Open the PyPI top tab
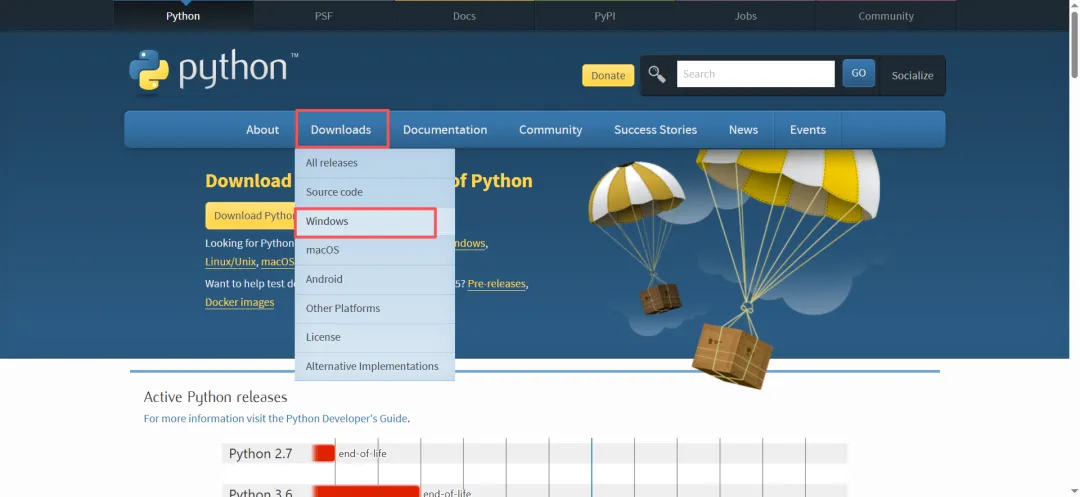 click(x=605, y=16)
